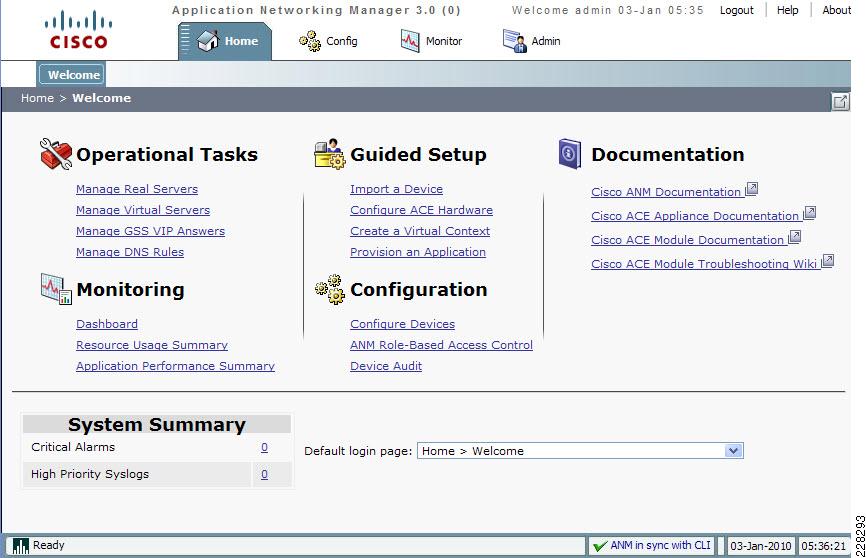Click the Operational Tasks toolbox icon

click(x=56, y=154)
